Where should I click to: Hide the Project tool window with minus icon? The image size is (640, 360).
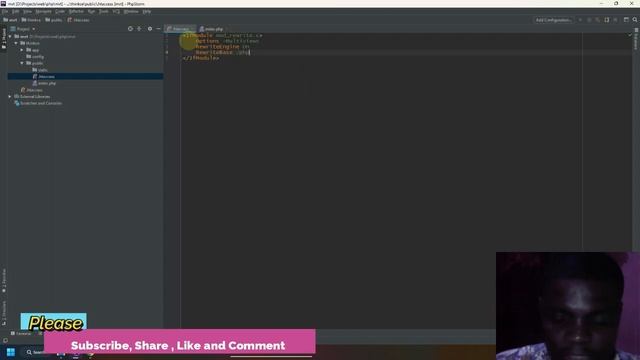(x=158, y=29)
